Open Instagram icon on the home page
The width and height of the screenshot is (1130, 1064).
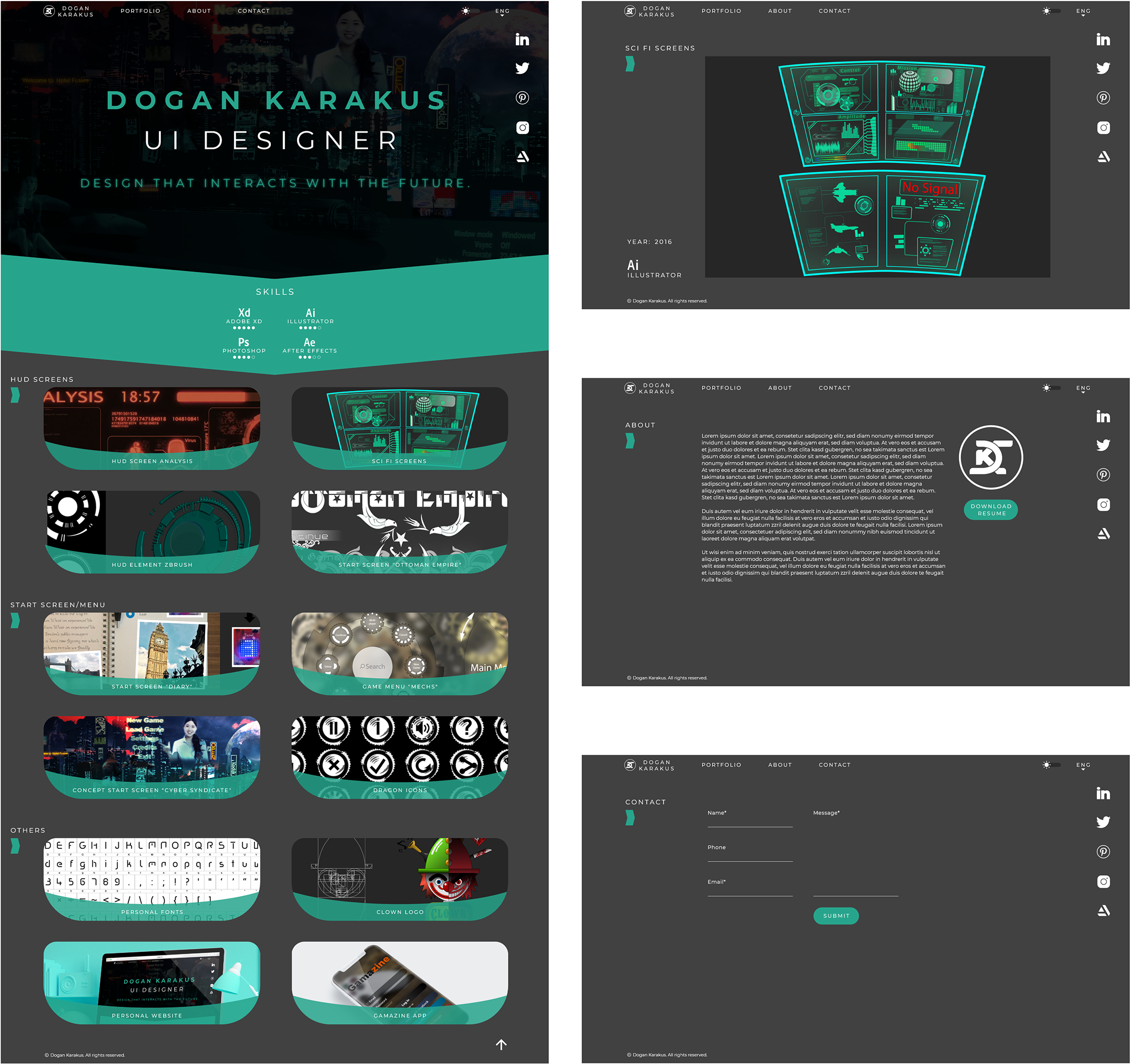pyautogui.click(x=522, y=127)
